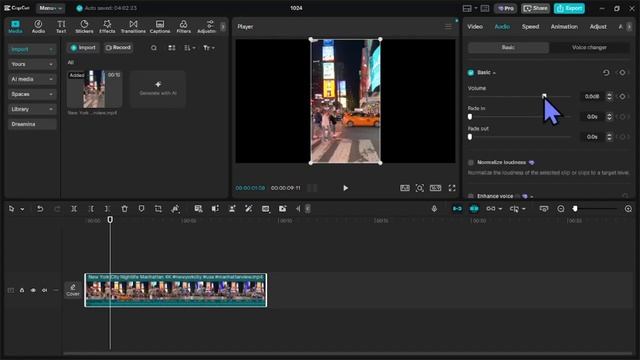Click the Fade in slider handle
Viewport: 640px width, 360px height.
(470, 117)
